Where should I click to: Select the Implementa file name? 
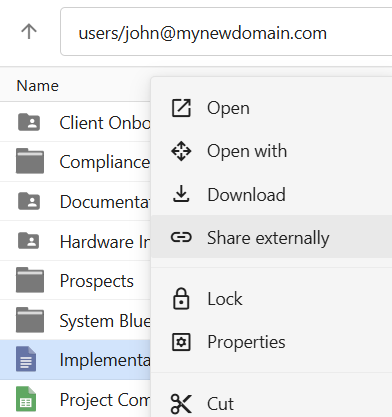pyautogui.click(x=105, y=360)
